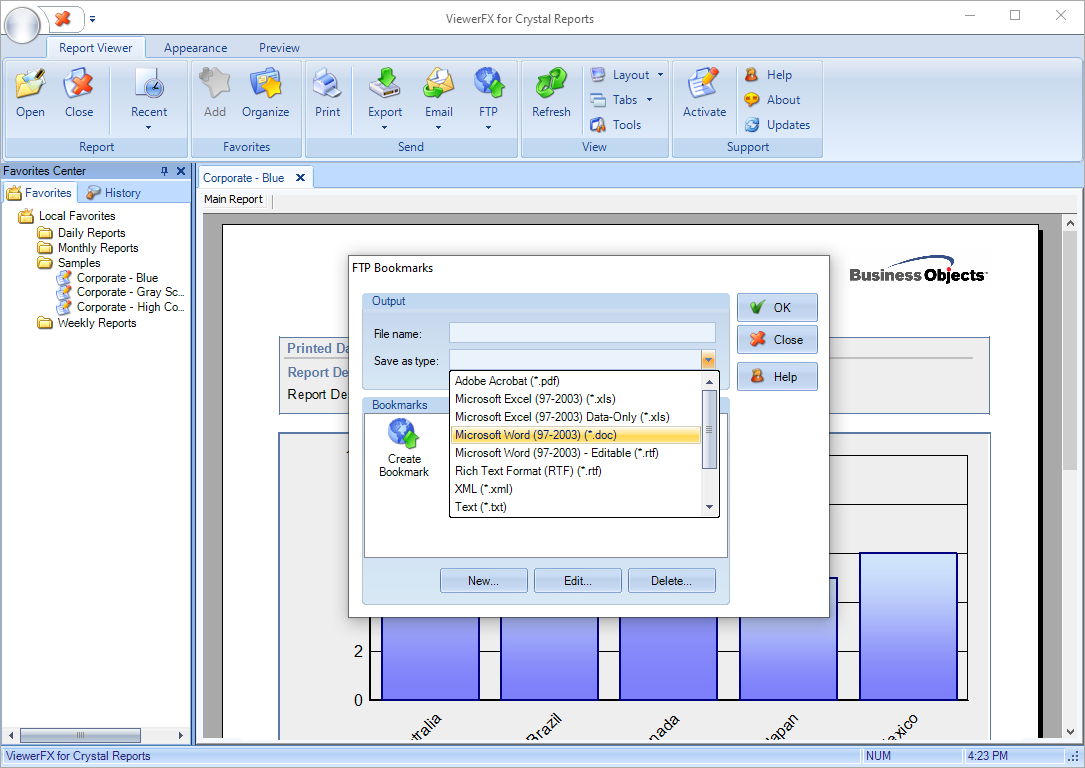The image size is (1085, 768).
Task: Open the Recent reports dropdown
Action: pyautogui.click(x=149, y=99)
